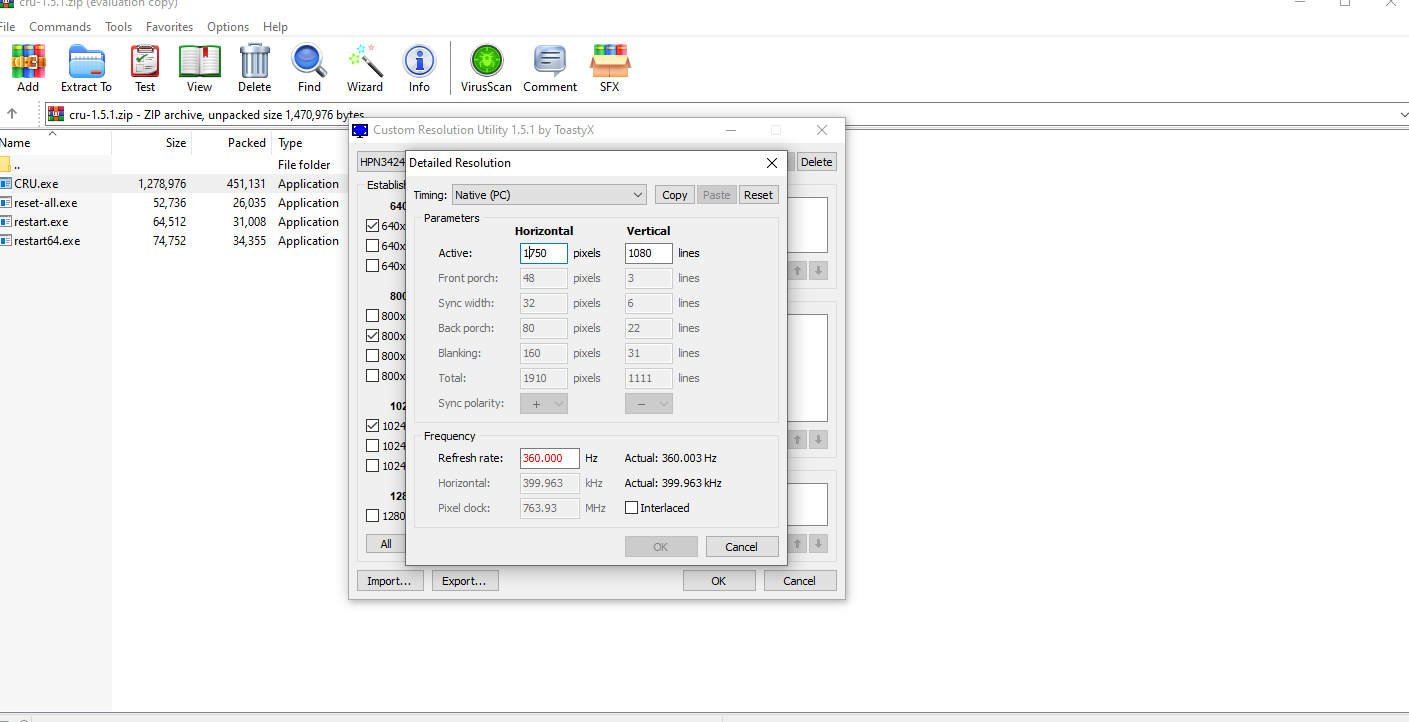Open the horizontal sync polarity dropdown

544,404
